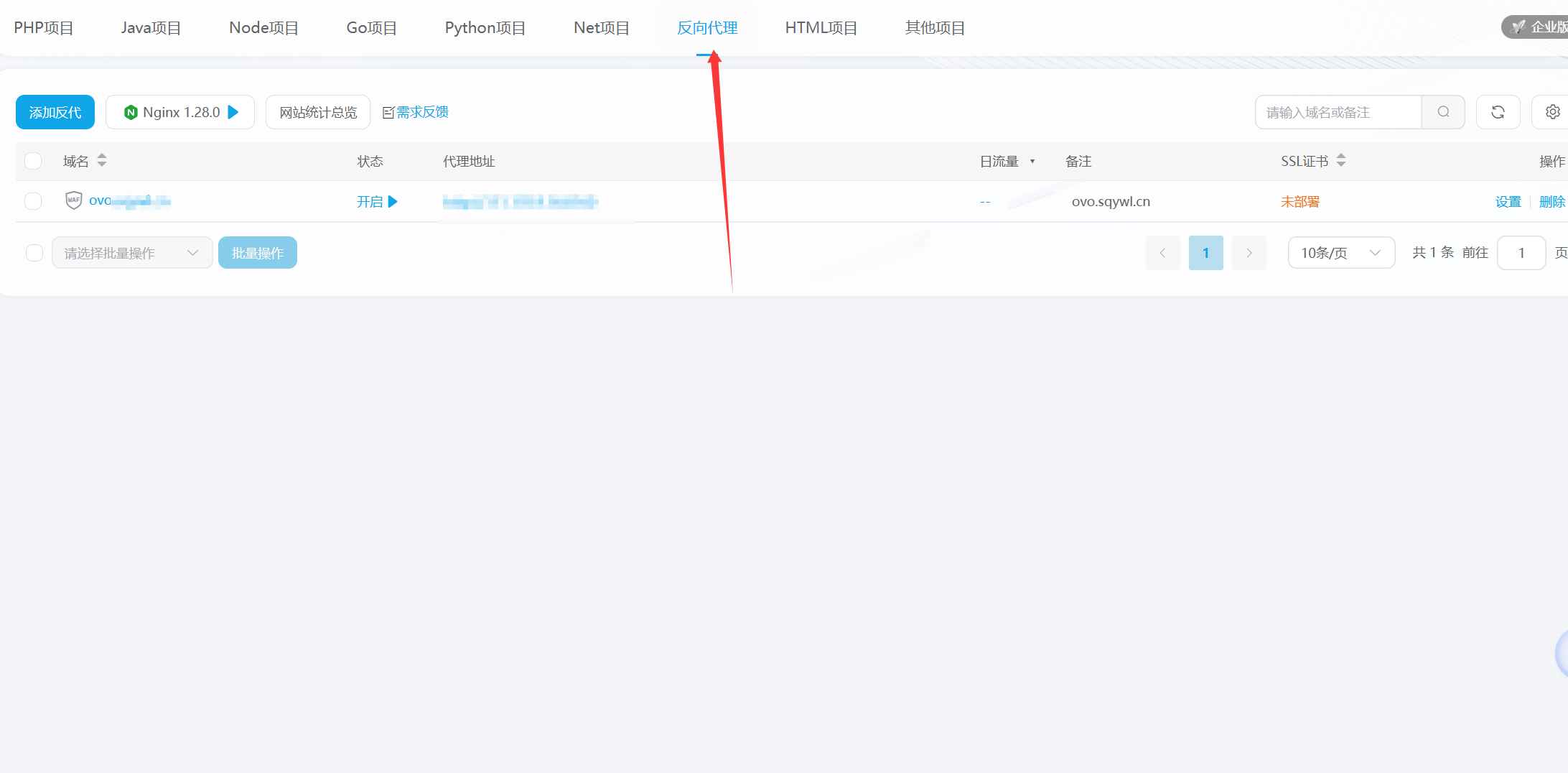Refresh the reverse proxy list

coord(1498,112)
